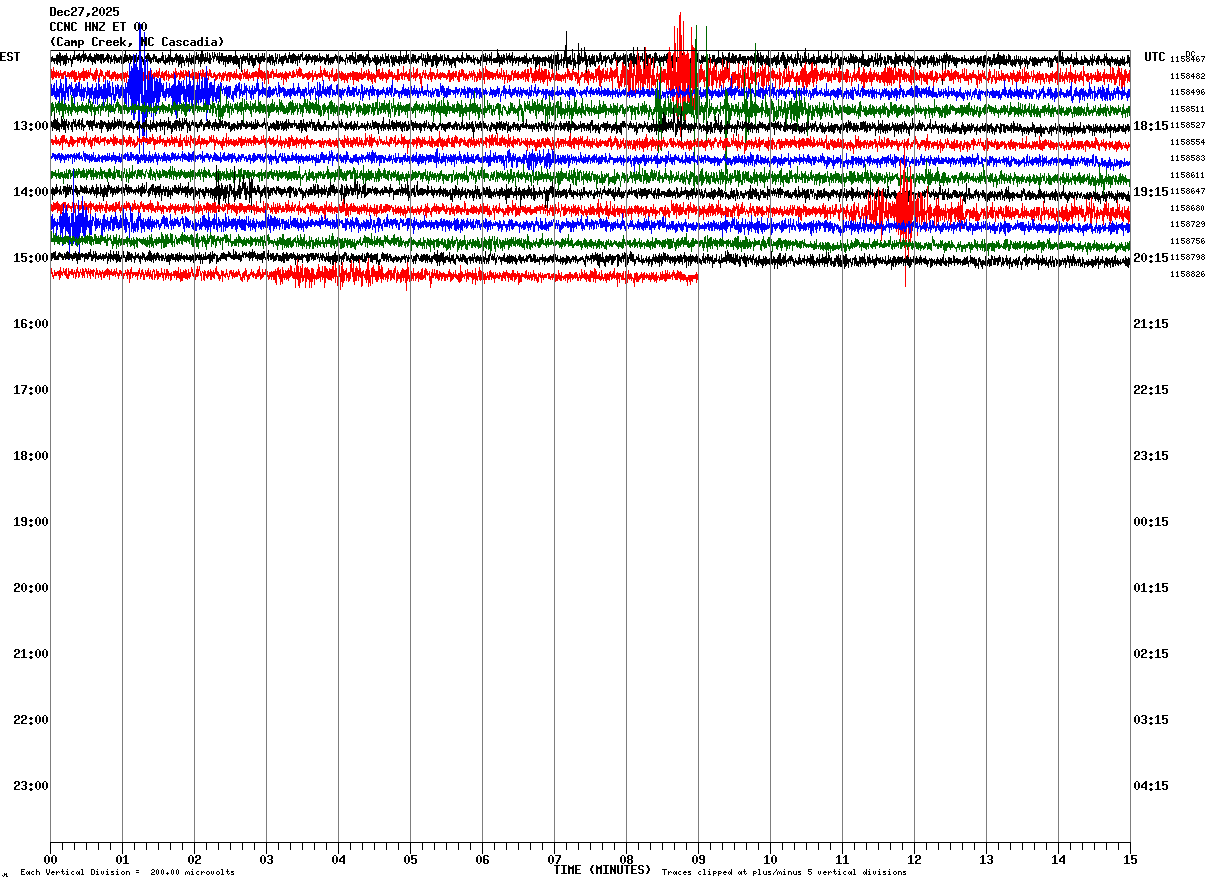1210x886 pixels.
Task: Click the DC offset value 1158527
Action: click(x=1188, y=125)
